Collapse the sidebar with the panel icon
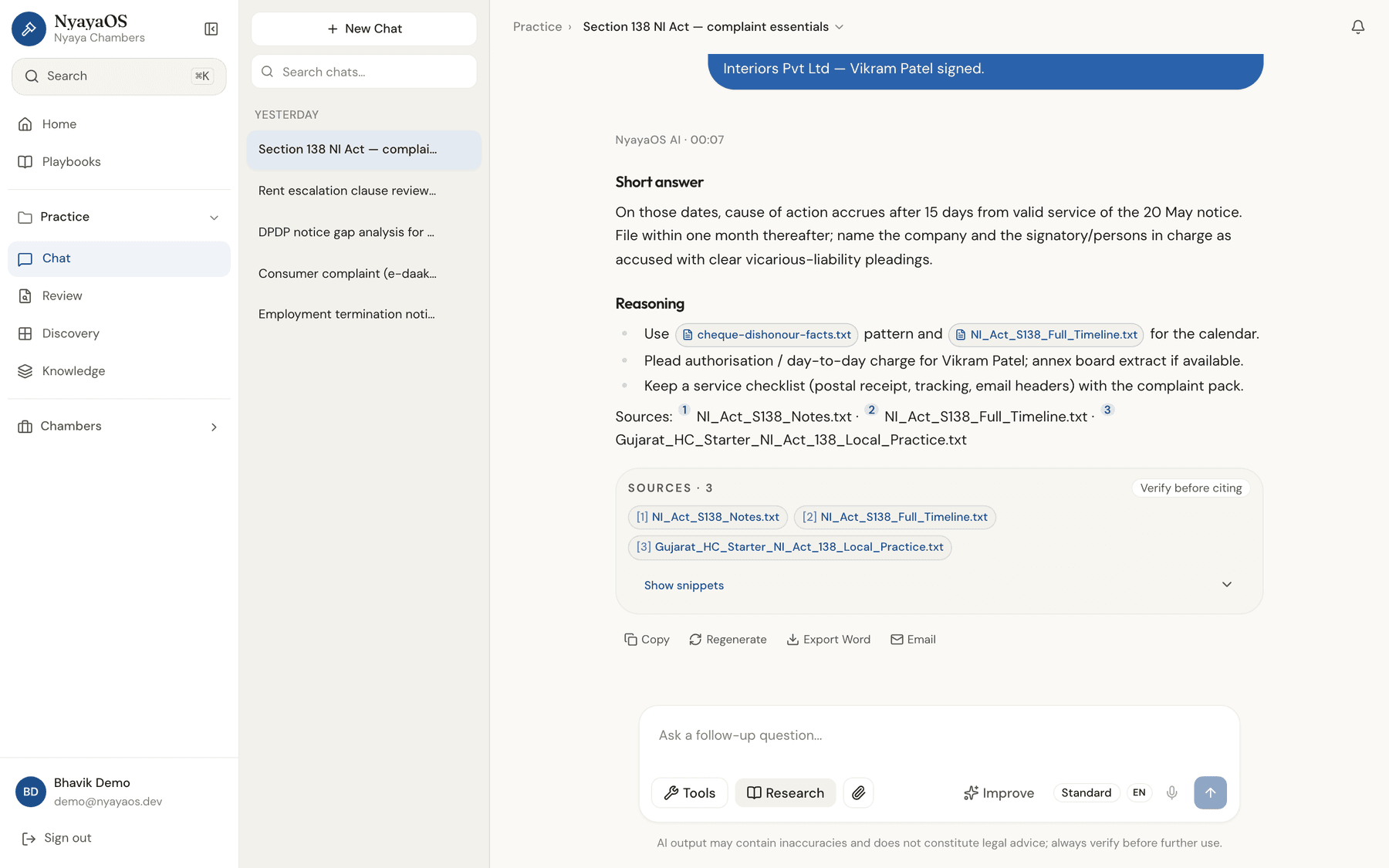Image resolution: width=1389 pixels, height=868 pixels. pyautogui.click(x=211, y=29)
